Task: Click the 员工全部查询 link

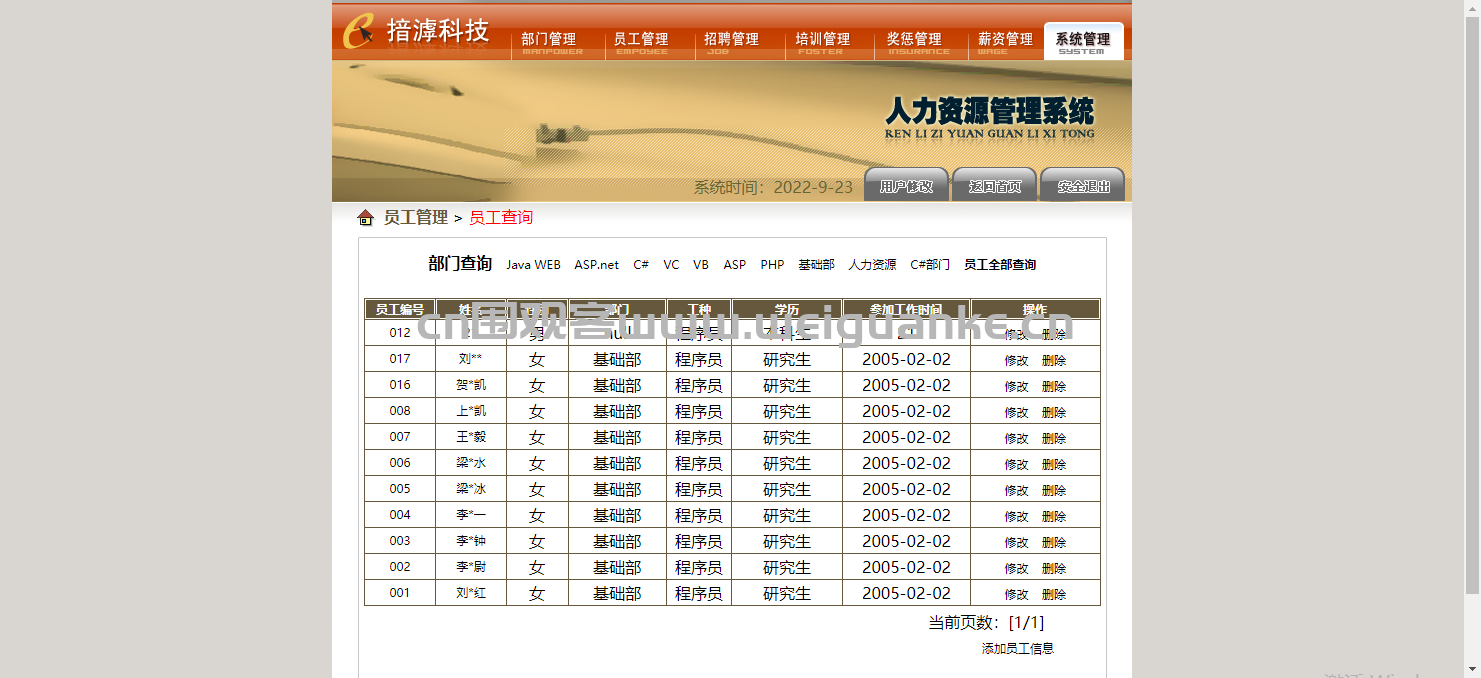Action: click(x=1000, y=265)
